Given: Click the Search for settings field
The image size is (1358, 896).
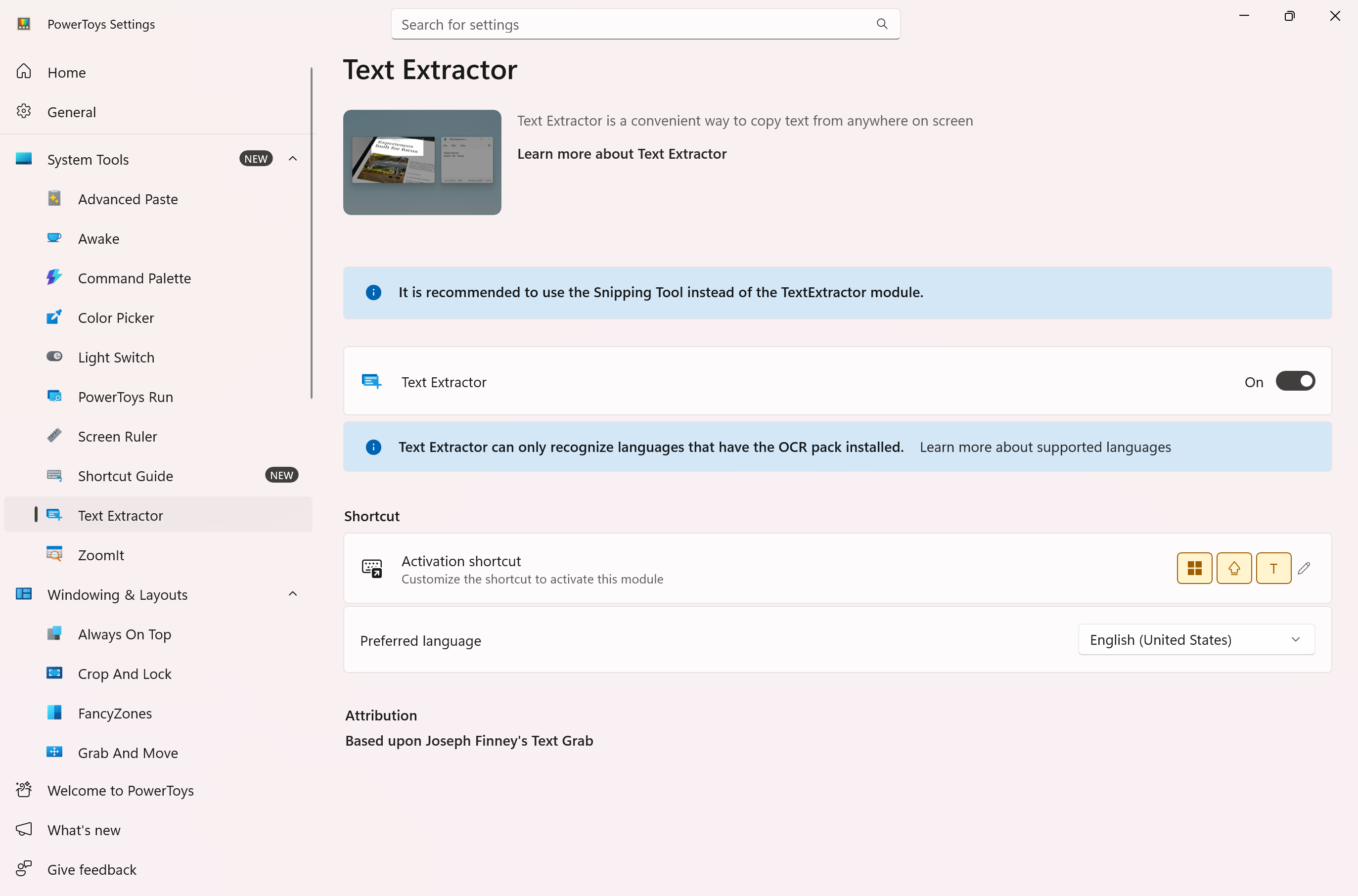Looking at the screenshot, I should 645,24.
